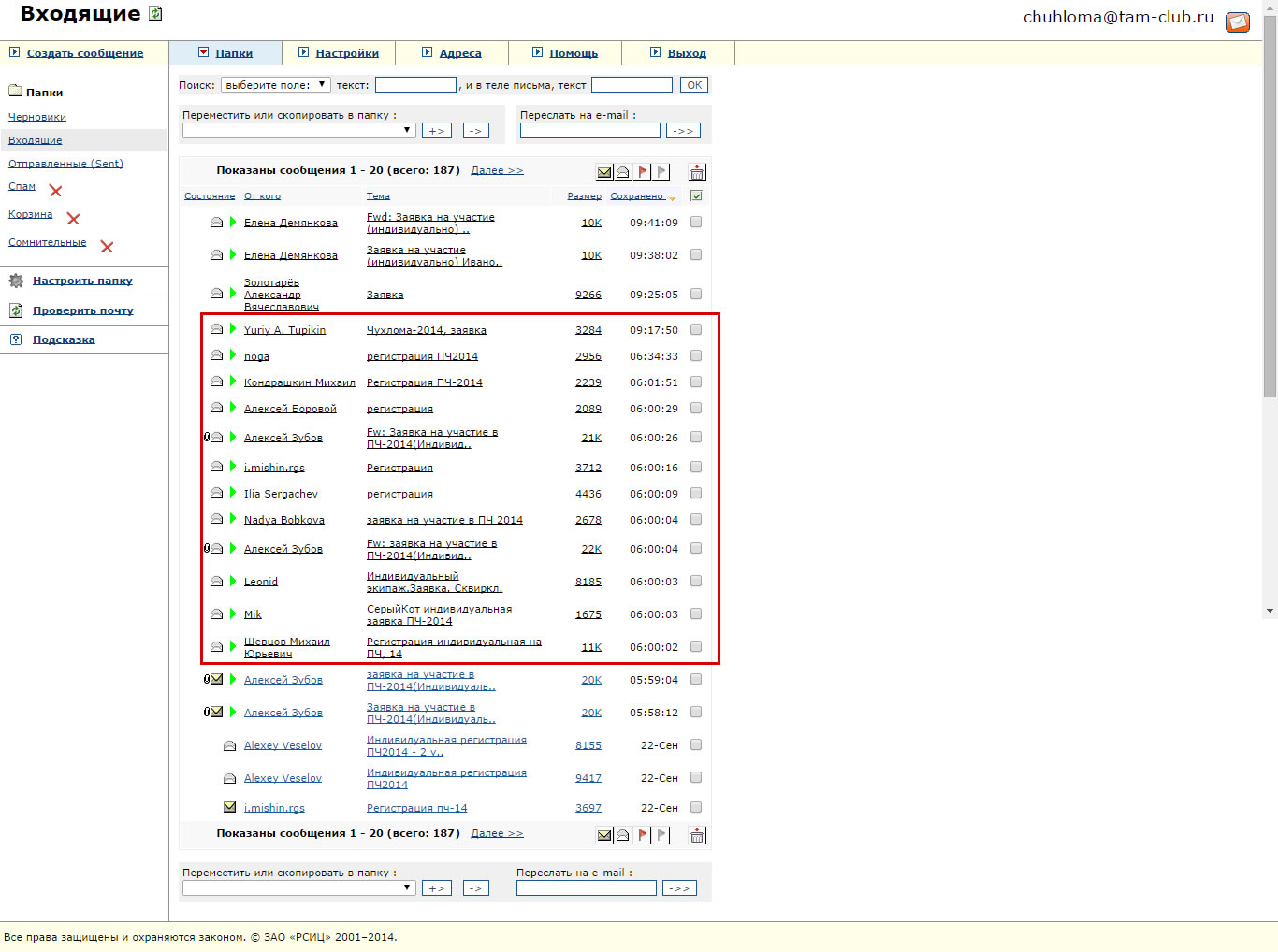Viewport: 1278px width, 952px height.
Task: Click the top red flag icon
Action: coord(642,172)
